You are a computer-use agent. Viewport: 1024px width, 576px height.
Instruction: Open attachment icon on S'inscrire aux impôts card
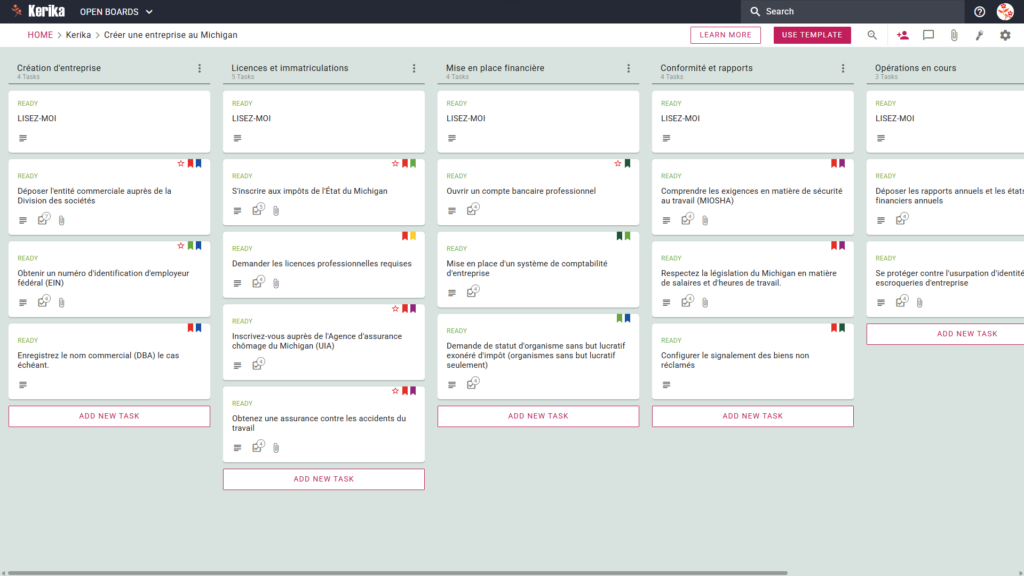click(x=276, y=211)
